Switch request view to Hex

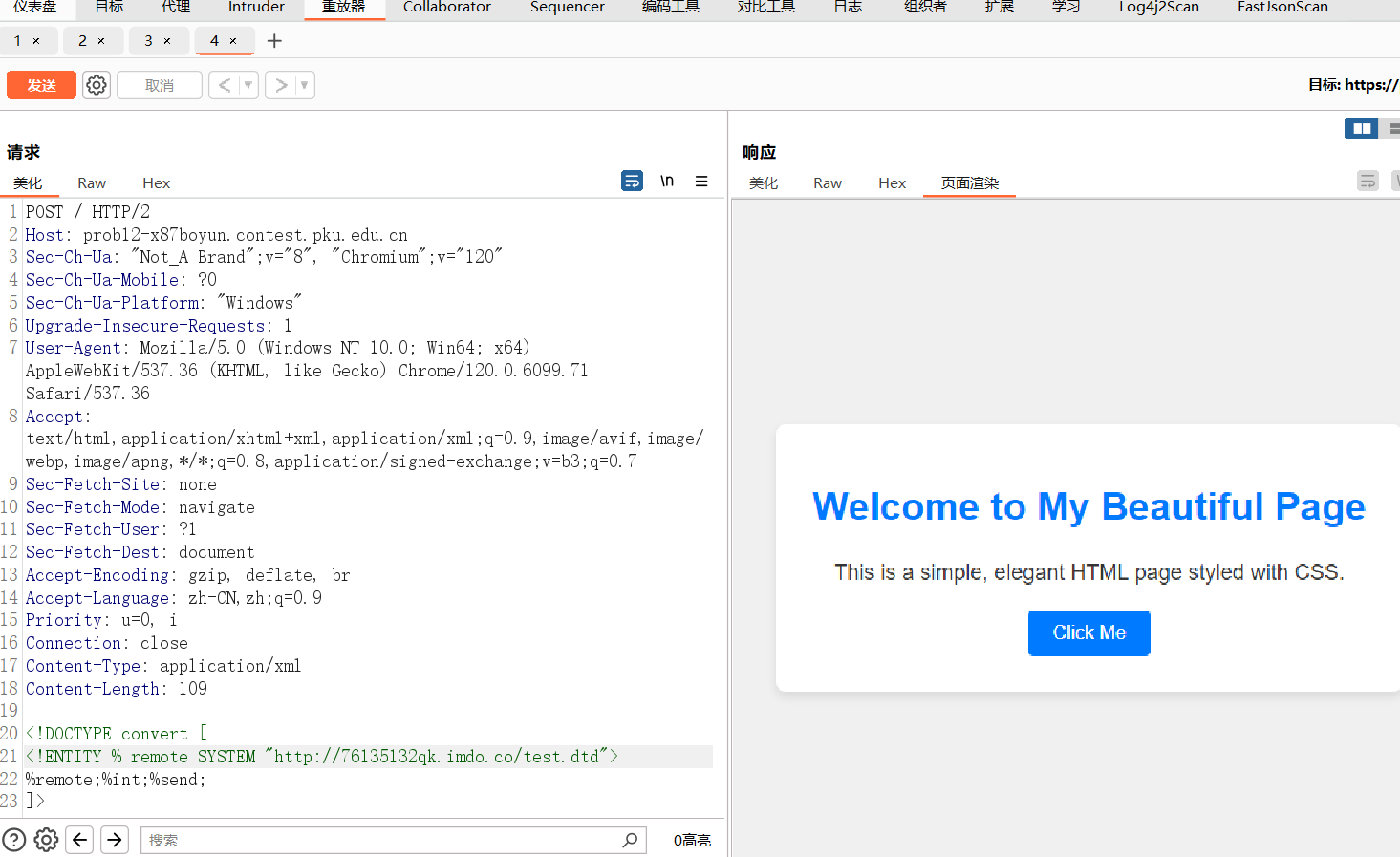[156, 183]
